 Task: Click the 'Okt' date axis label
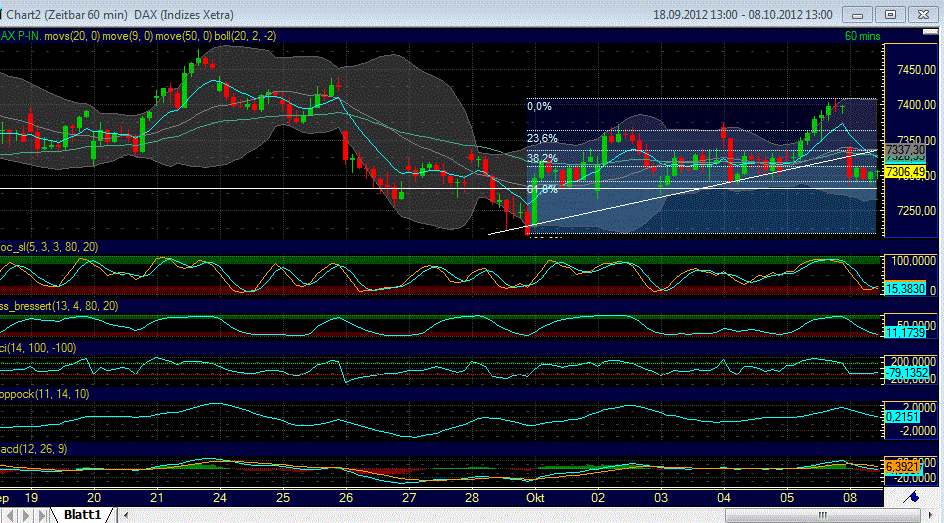pyautogui.click(x=535, y=498)
